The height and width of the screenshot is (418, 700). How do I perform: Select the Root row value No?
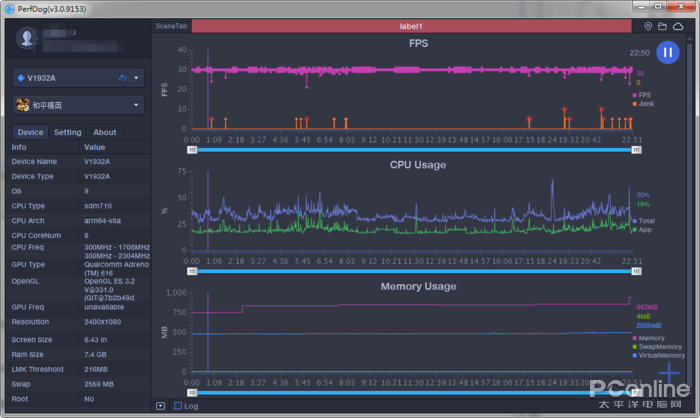coord(89,399)
